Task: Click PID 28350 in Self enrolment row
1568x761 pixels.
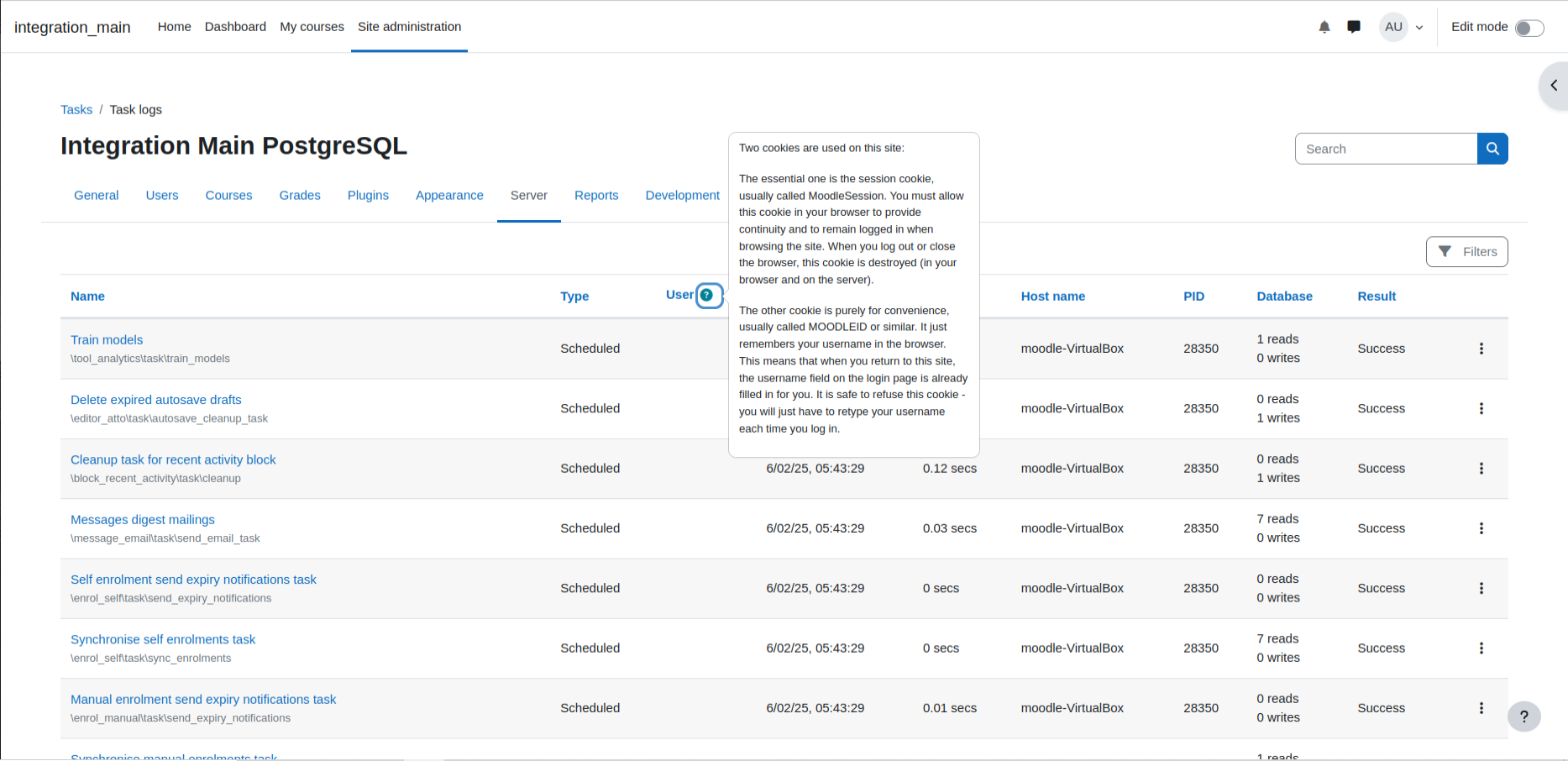Action: click(x=1201, y=589)
